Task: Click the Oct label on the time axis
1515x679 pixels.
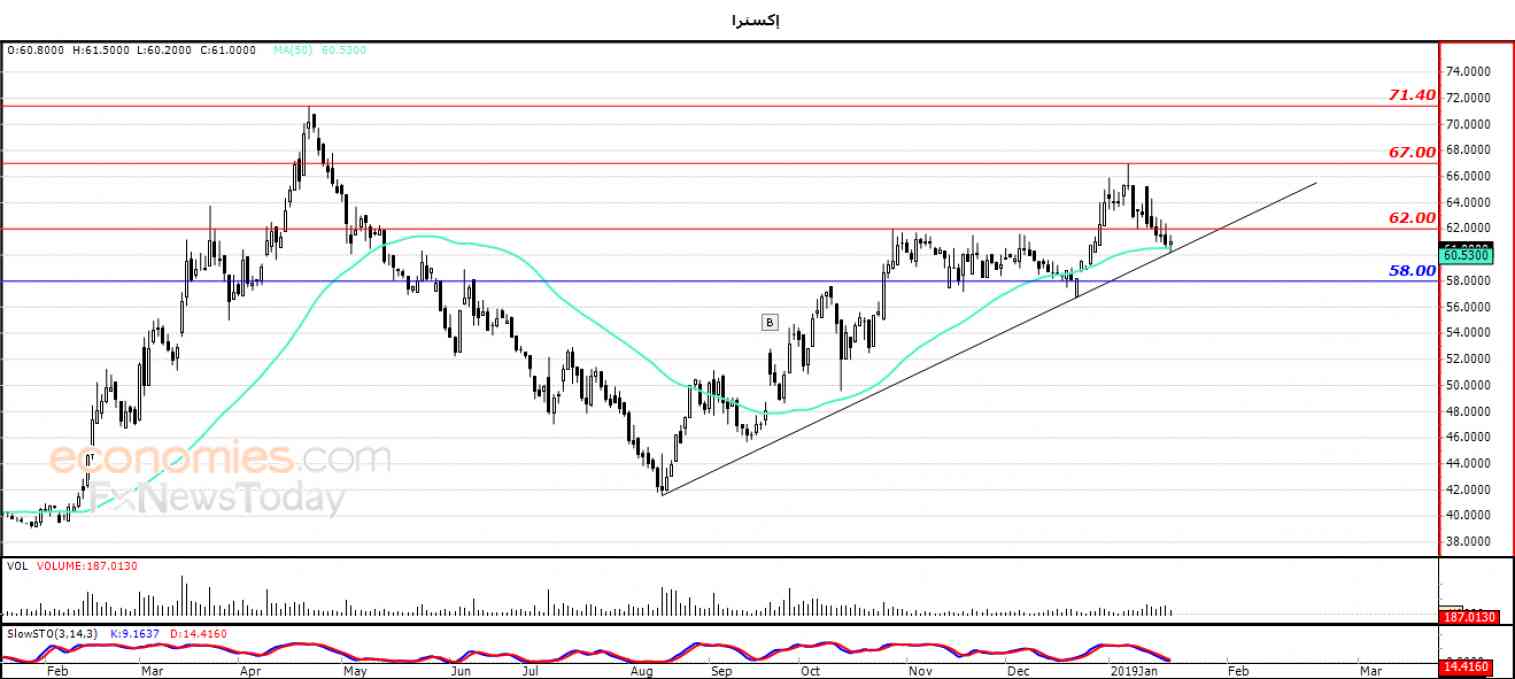Action: (810, 671)
